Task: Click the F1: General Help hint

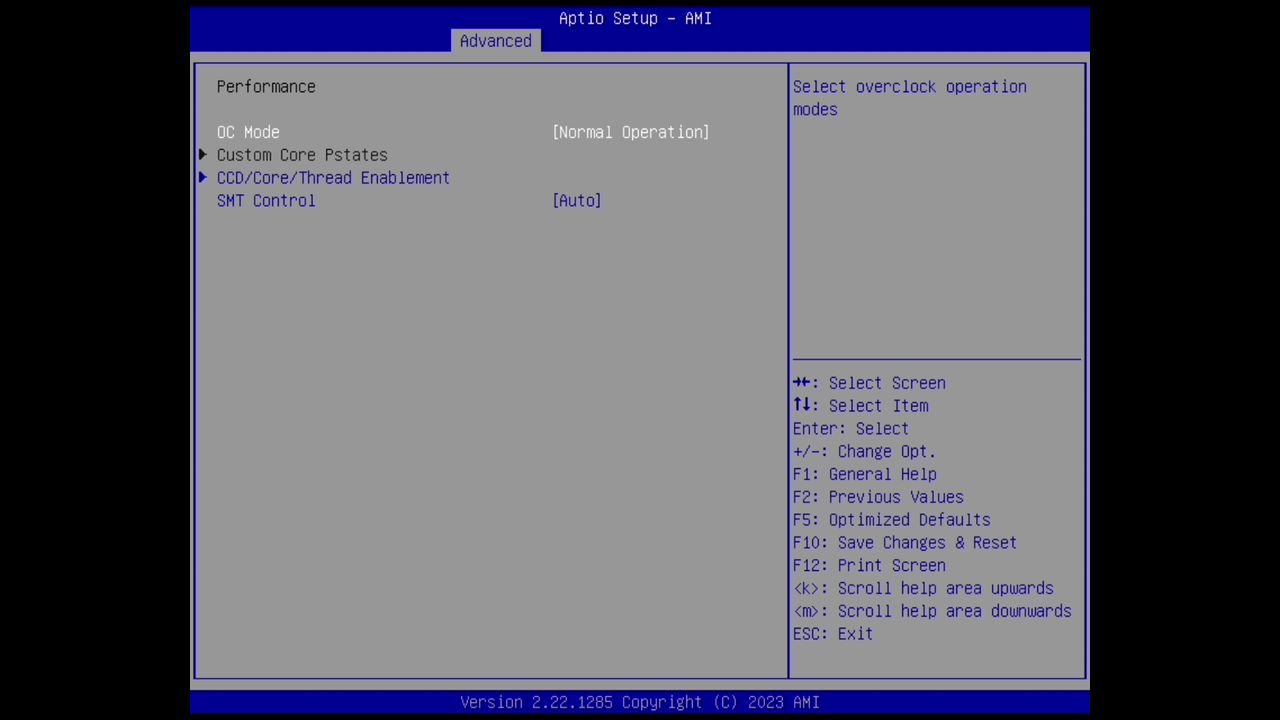Action: click(x=865, y=475)
